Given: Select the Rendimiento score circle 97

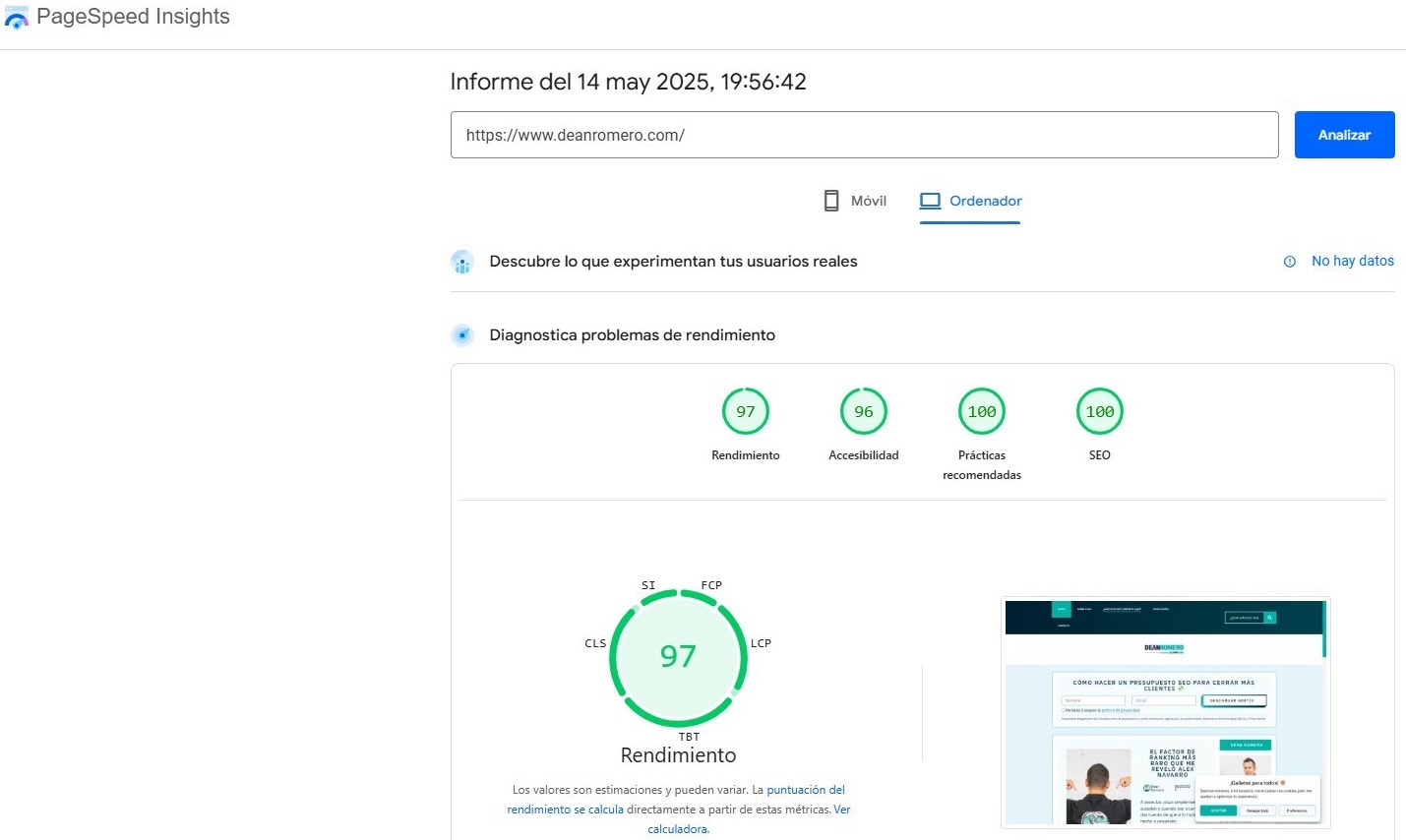Looking at the screenshot, I should tap(746, 412).
